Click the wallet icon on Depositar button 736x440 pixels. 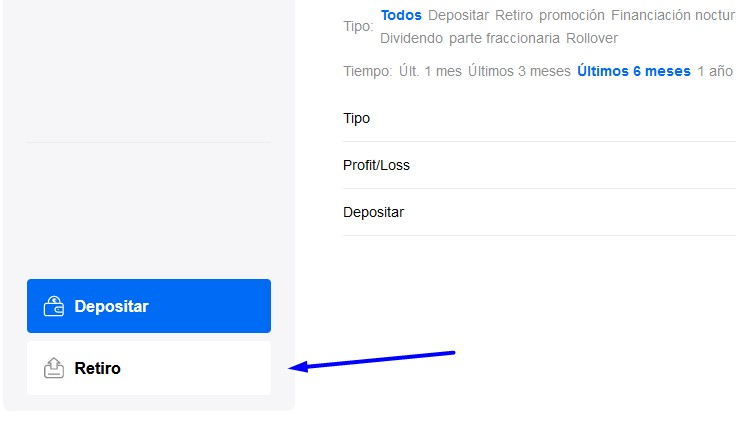tap(54, 306)
